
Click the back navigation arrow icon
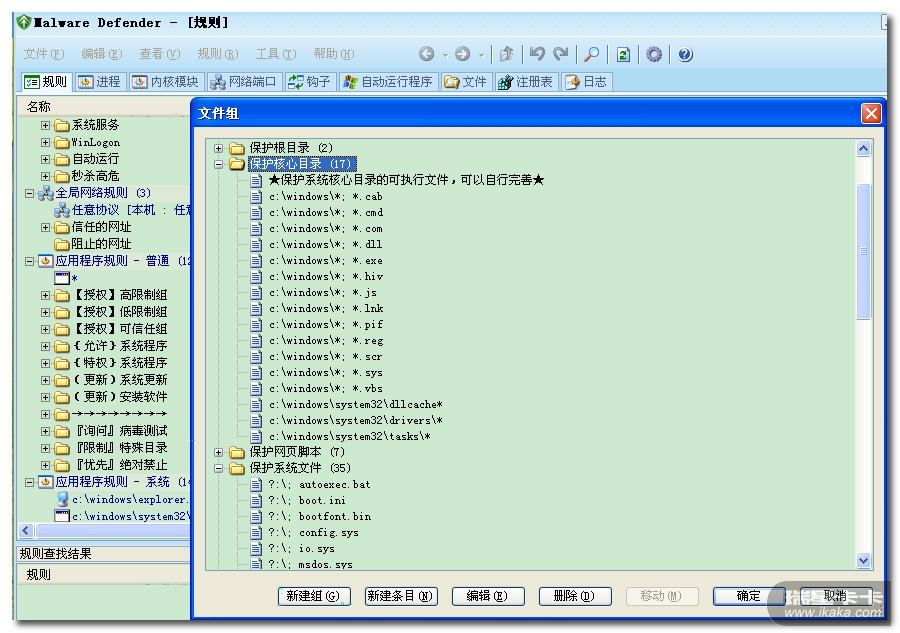tap(426, 54)
